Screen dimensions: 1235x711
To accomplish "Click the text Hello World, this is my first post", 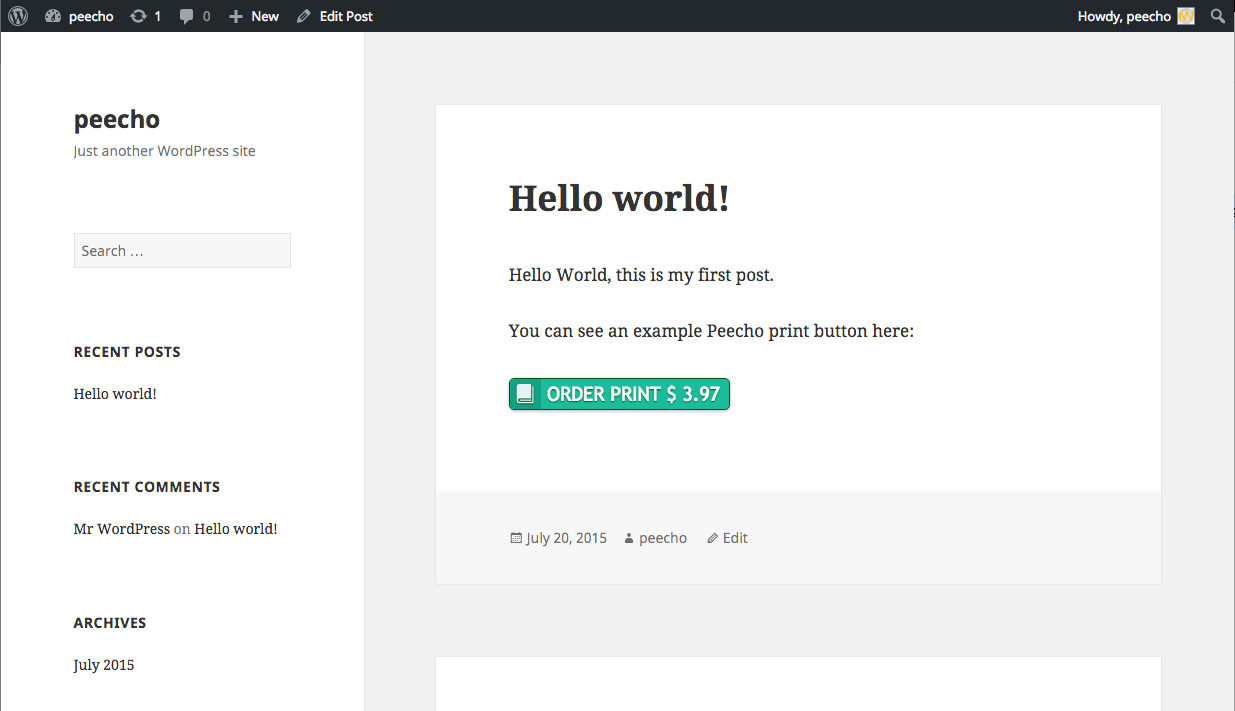I will (x=641, y=275).
